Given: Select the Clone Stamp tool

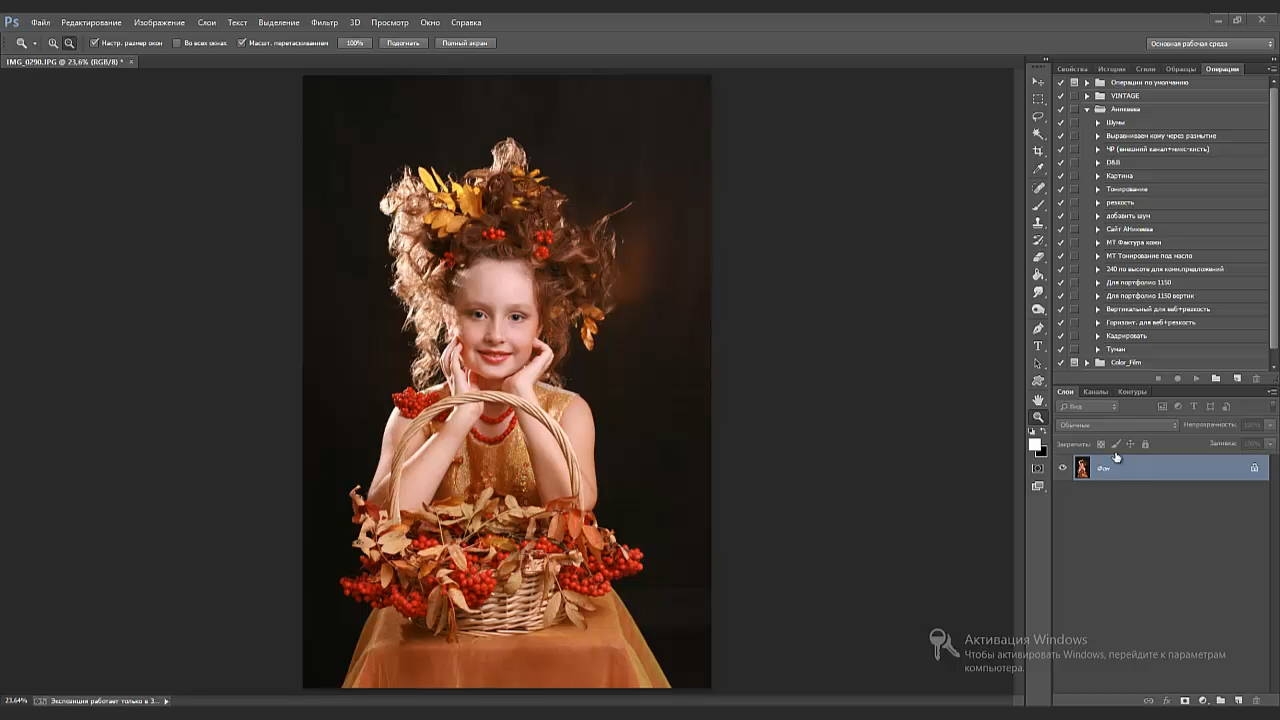Looking at the screenshot, I should (1038, 223).
